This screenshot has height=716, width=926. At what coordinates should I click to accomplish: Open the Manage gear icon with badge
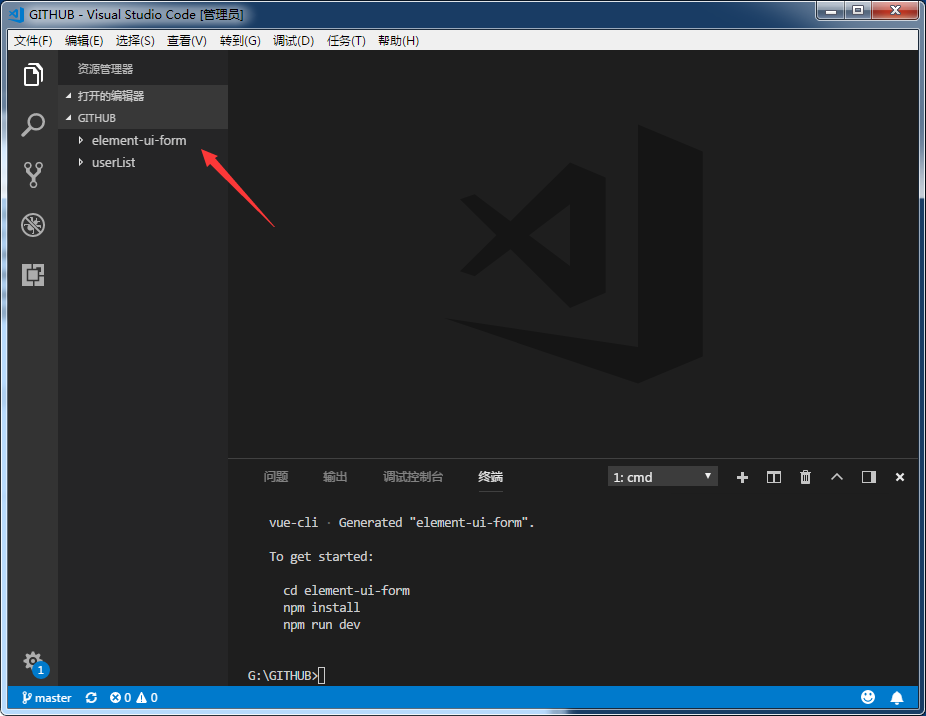tap(34, 663)
